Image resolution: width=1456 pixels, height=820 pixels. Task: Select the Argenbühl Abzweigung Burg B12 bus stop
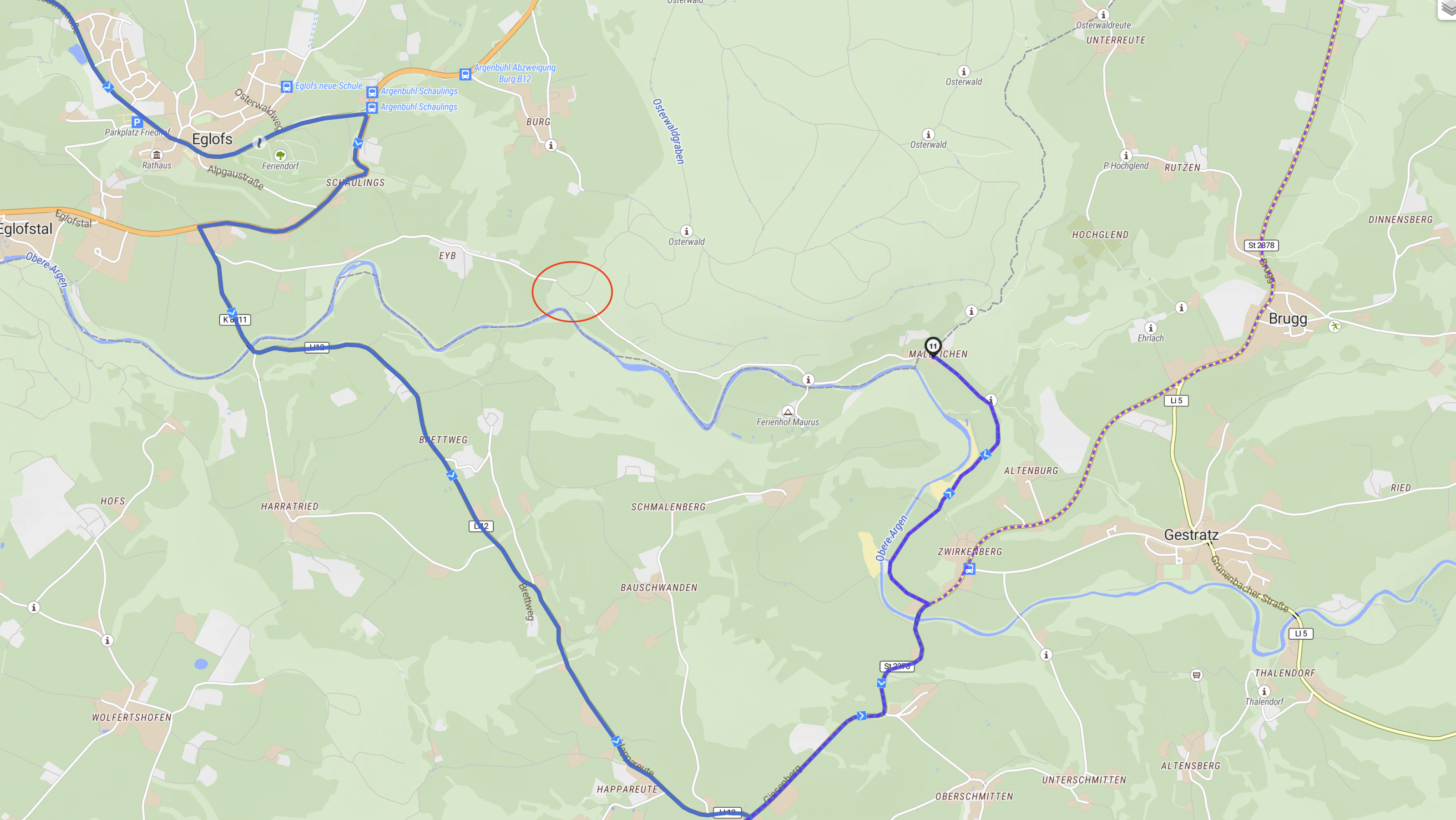pos(465,74)
